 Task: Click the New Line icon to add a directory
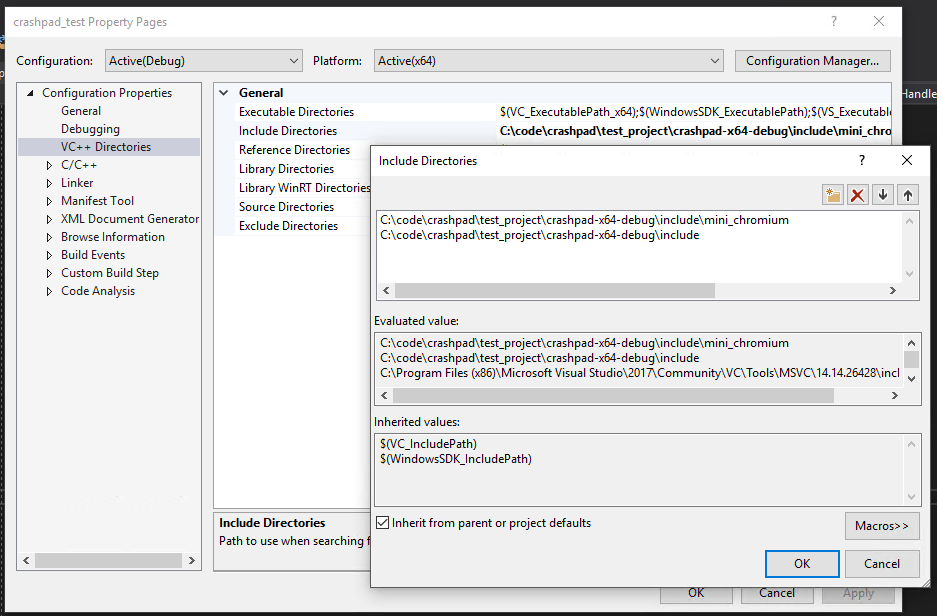coord(832,195)
